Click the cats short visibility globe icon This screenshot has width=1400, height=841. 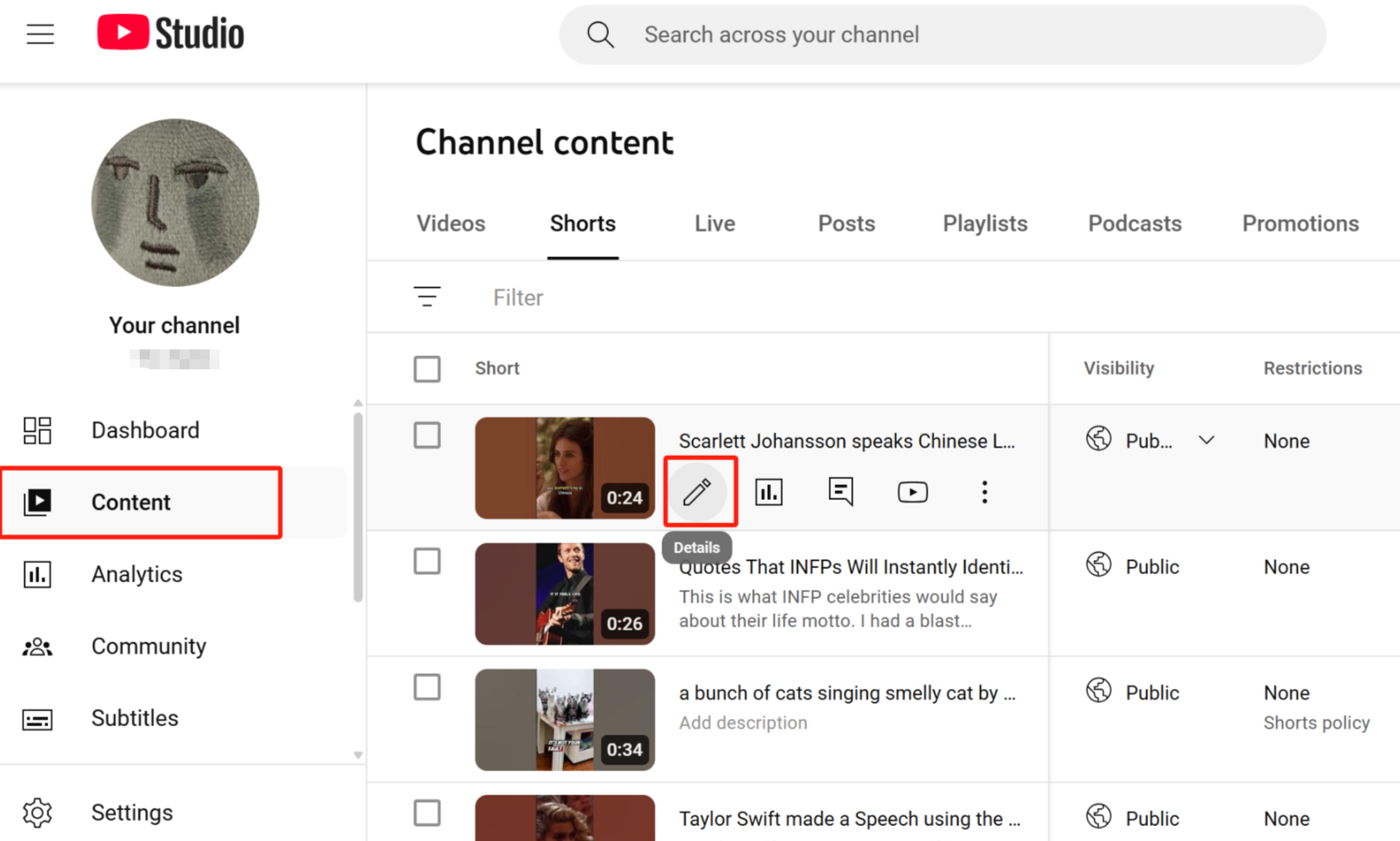(x=1099, y=690)
